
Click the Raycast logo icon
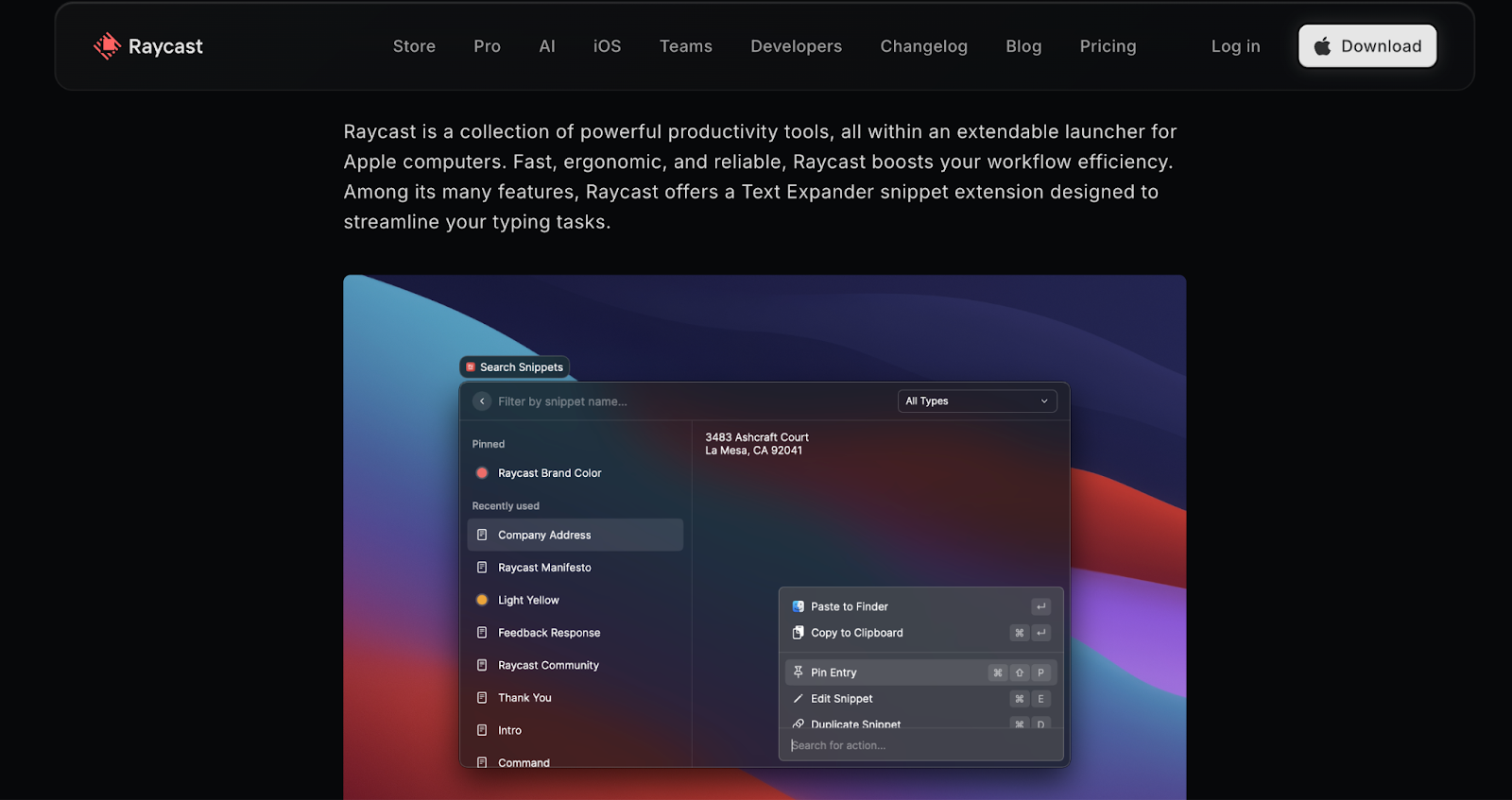(x=108, y=46)
